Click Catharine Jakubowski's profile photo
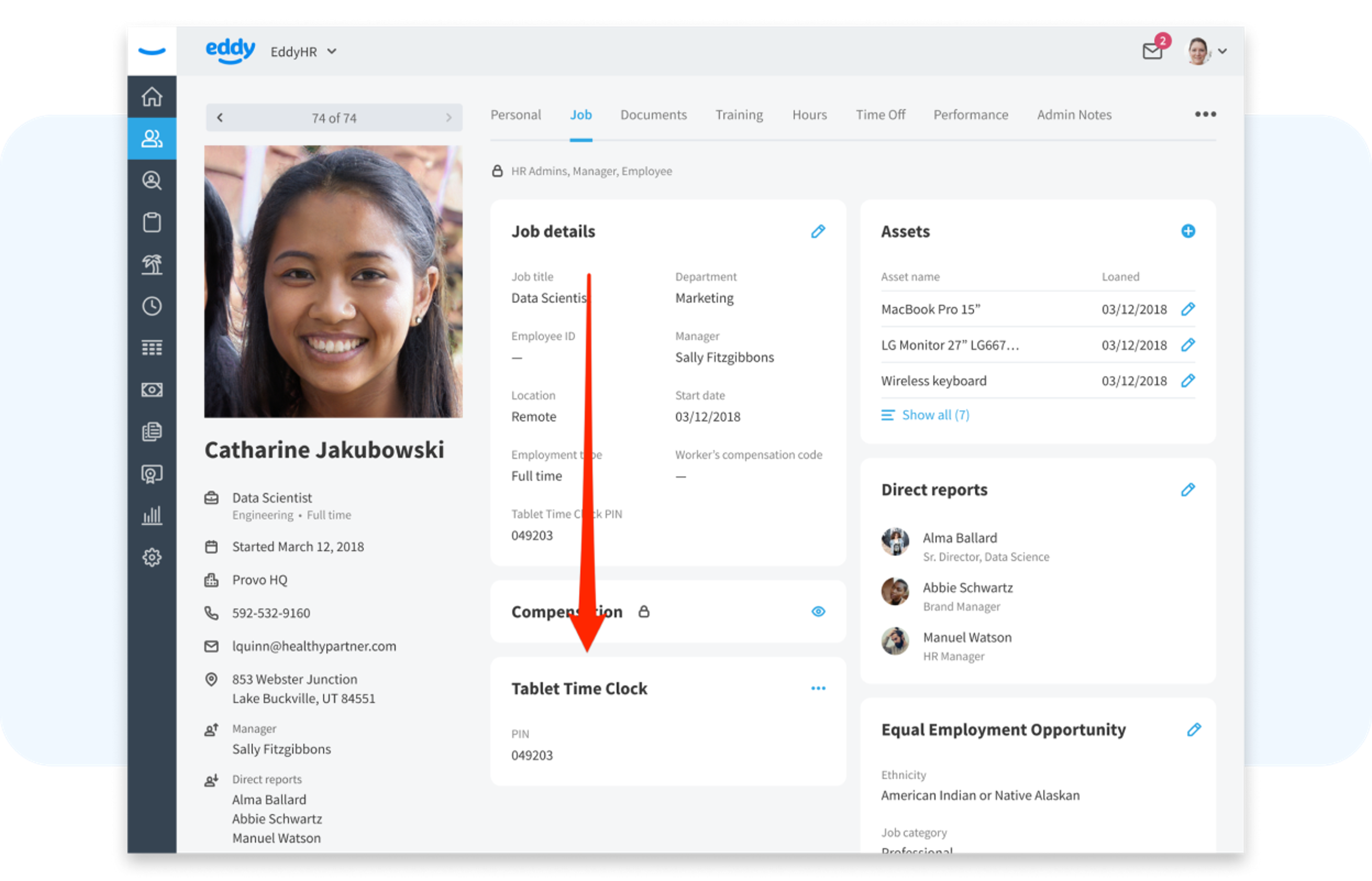 coord(333,282)
